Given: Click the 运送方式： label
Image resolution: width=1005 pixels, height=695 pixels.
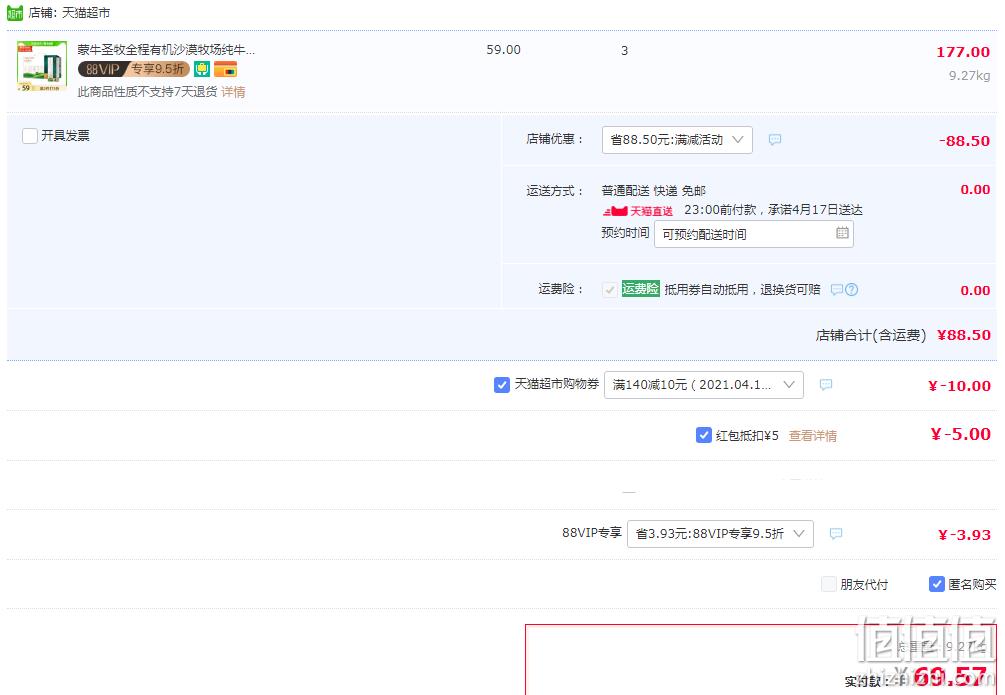Looking at the screenshot, I should (x=555, y=190).
